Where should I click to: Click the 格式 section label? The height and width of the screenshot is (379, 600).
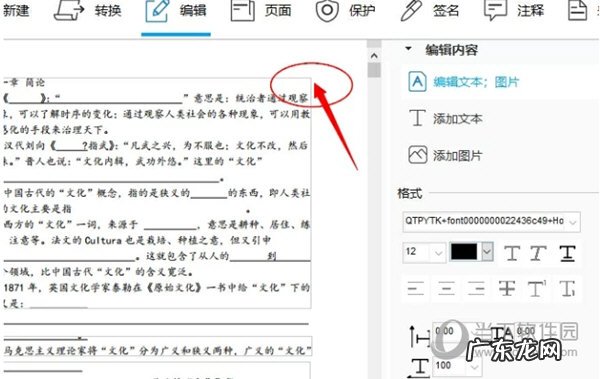[410, 193]
